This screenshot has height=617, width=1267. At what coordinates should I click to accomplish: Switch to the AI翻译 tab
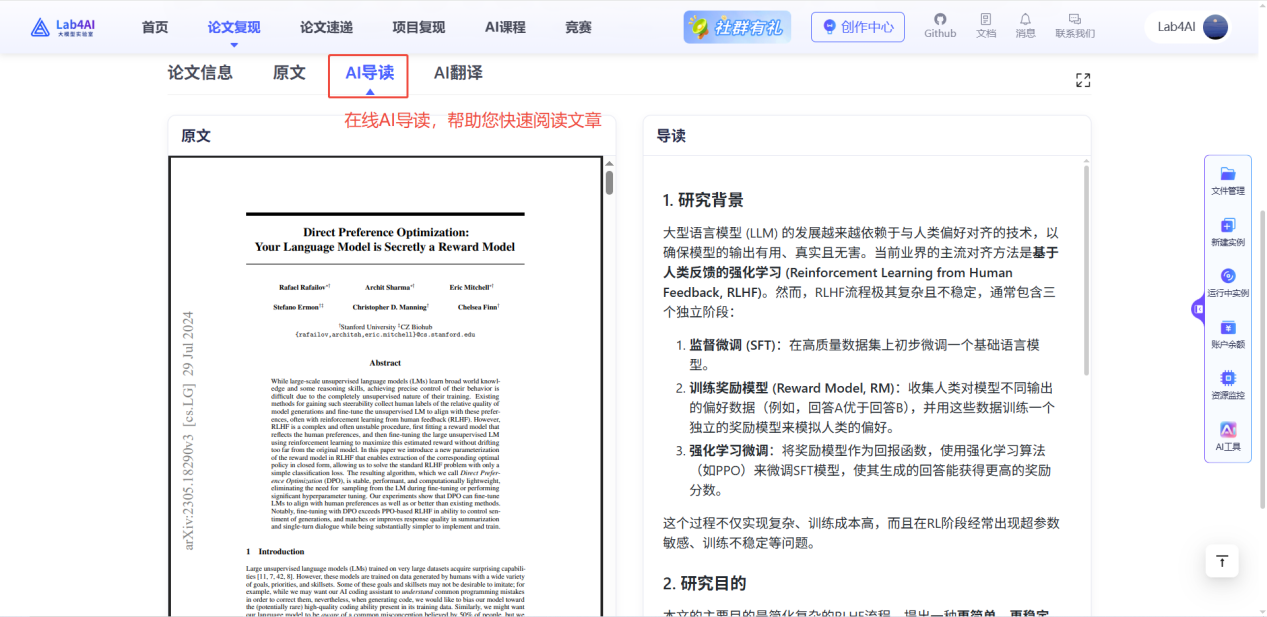coord(457,72)
